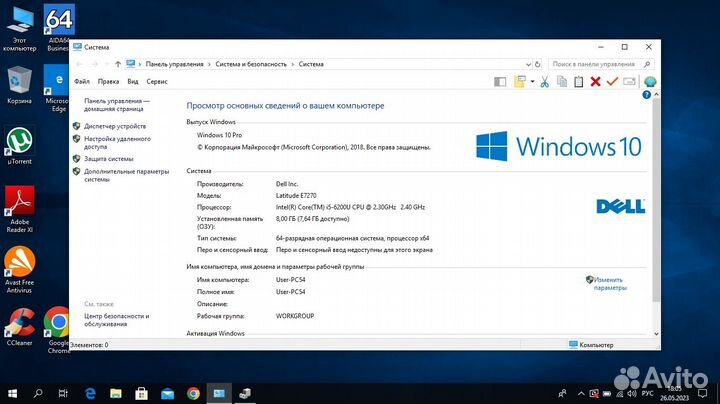Open the folder view layout icon
The image size is (720, 404).
(x=520, y=82)
